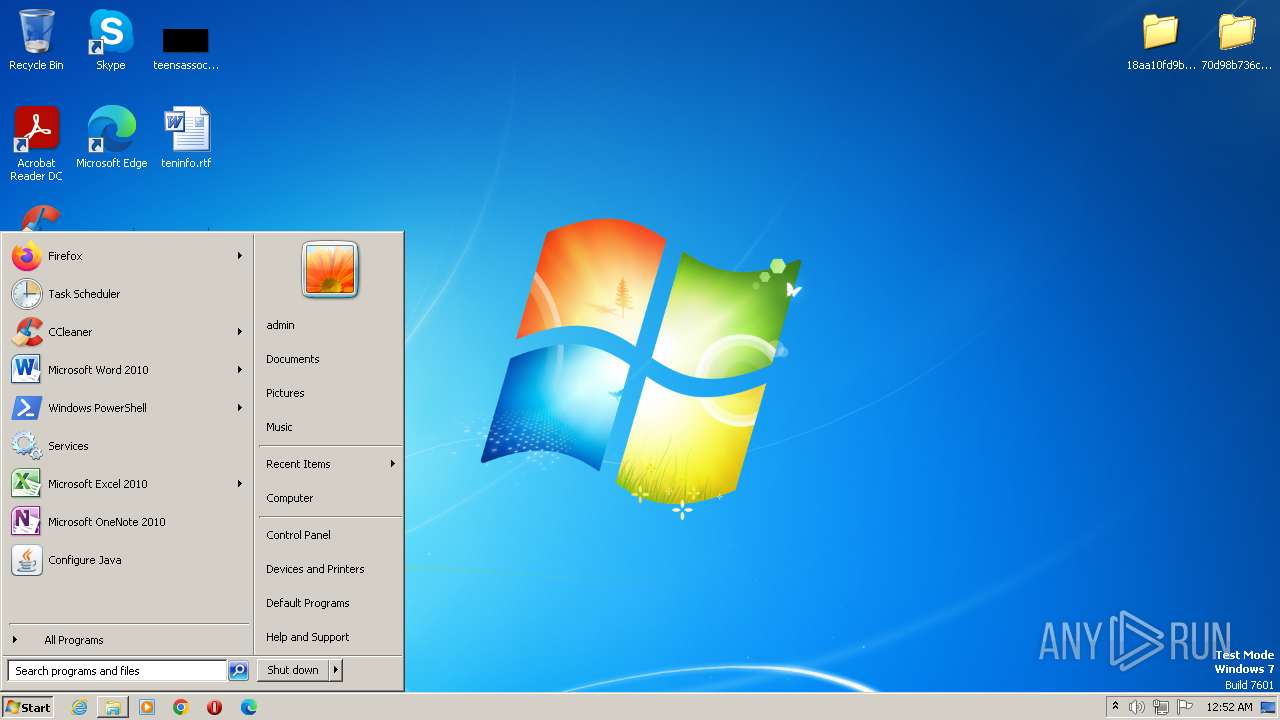Click the Microsoft OneNote 2010 icon
This screenshot has width=1280, height=720.
coord(27,522)
